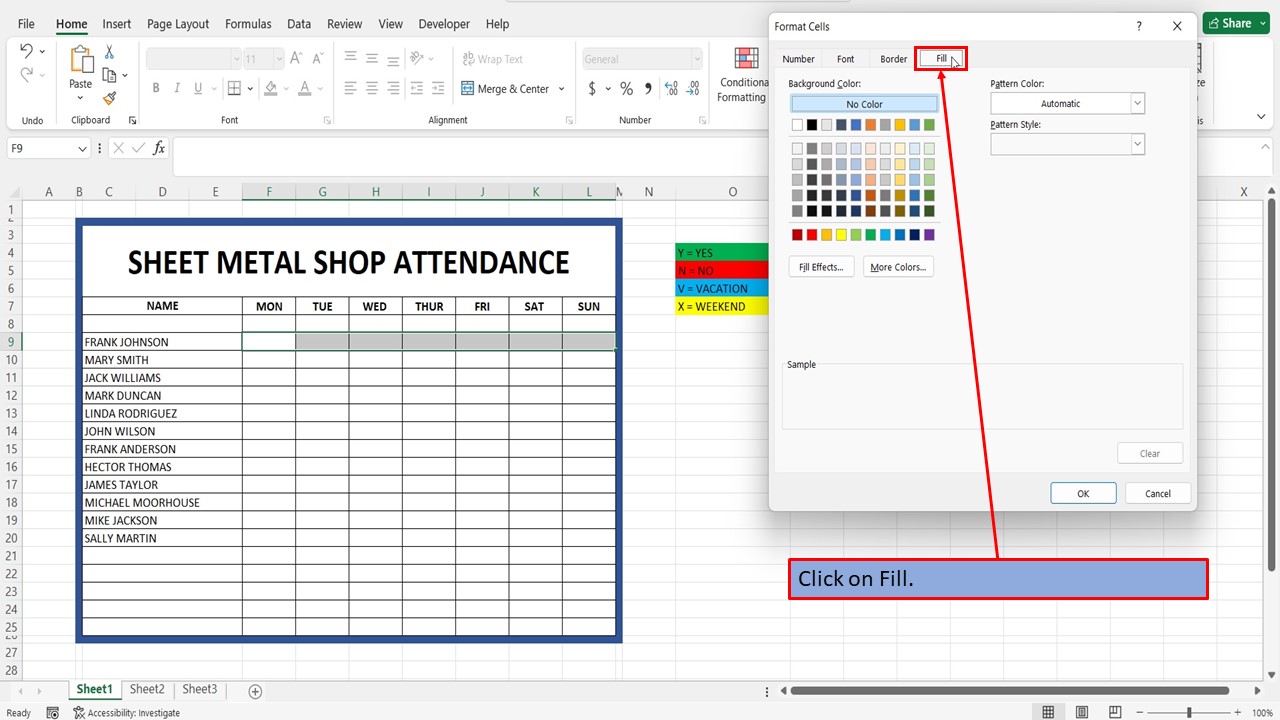Click the Format Cells dialog help question mark
The image size is (1280, 720).
pos(1139,26)
